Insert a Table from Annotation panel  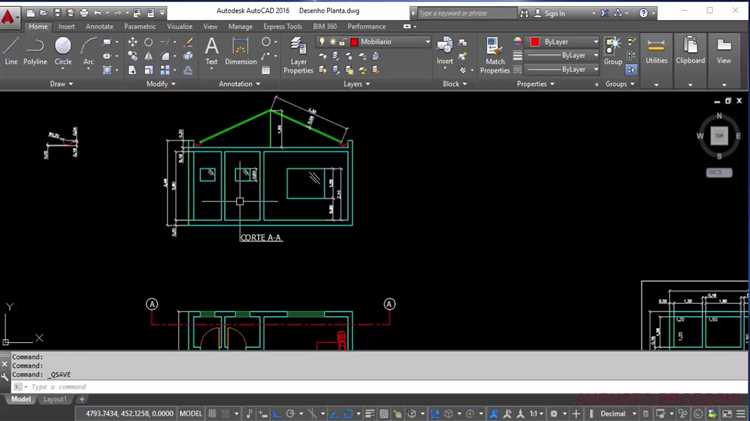[x=266, y=70]
